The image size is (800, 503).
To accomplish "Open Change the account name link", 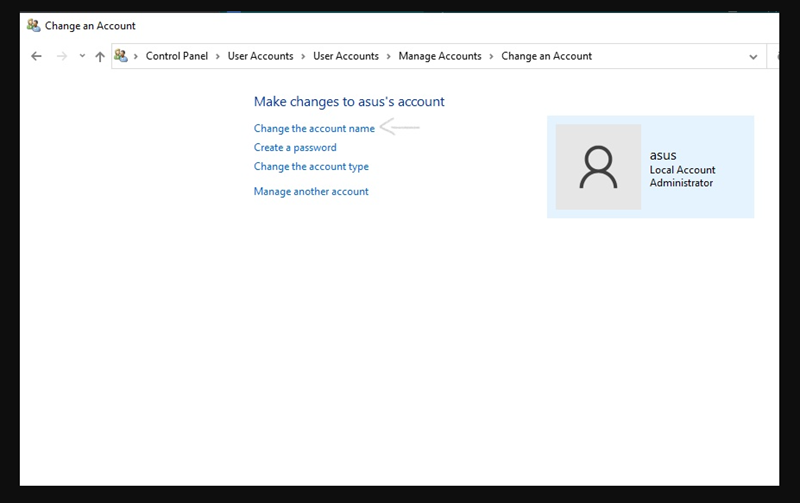I will coord(314,128).
